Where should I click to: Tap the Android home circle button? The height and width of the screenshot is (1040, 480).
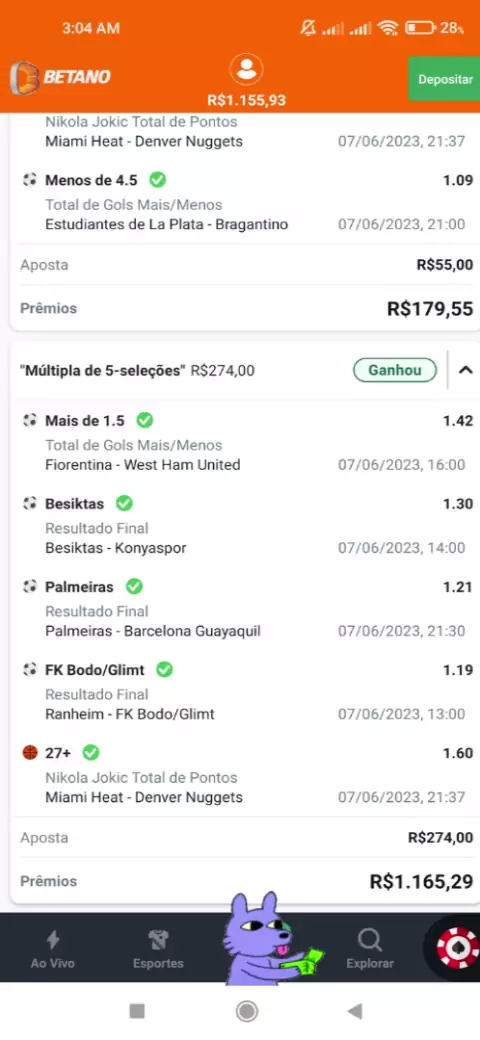click(247, 1011)
